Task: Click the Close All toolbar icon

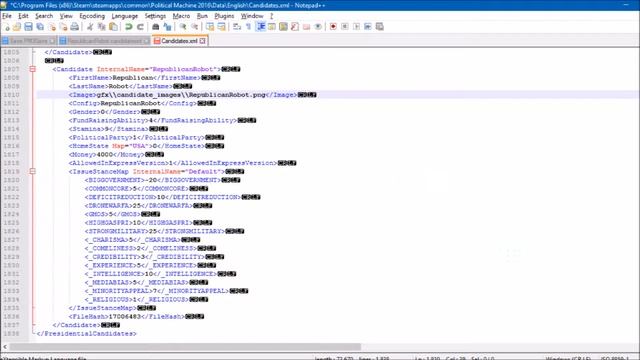Action: point(63,27)
